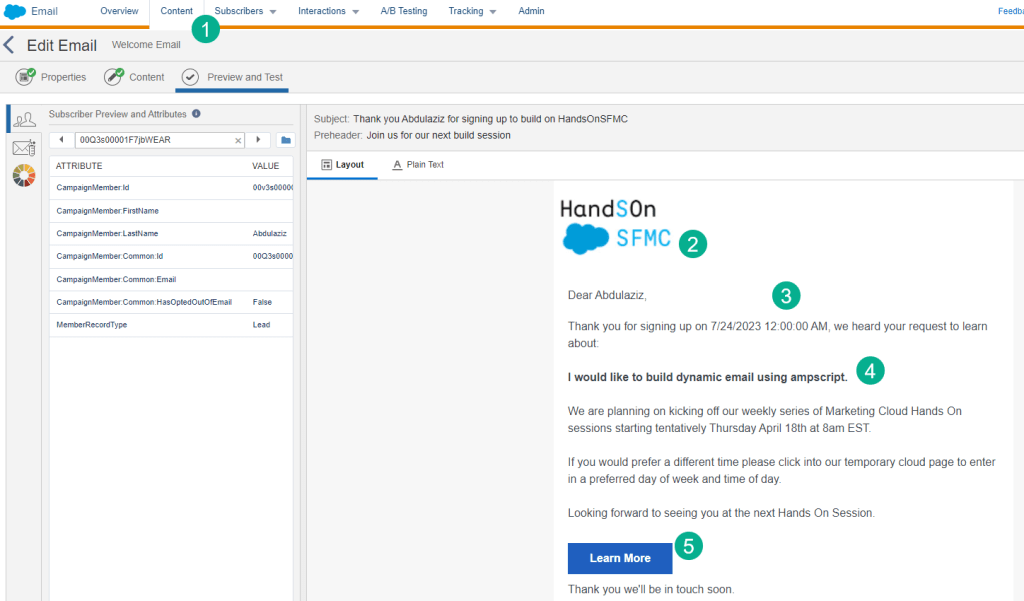
Task: Click the Salesforce cloud Email logo
Action: 31,11
